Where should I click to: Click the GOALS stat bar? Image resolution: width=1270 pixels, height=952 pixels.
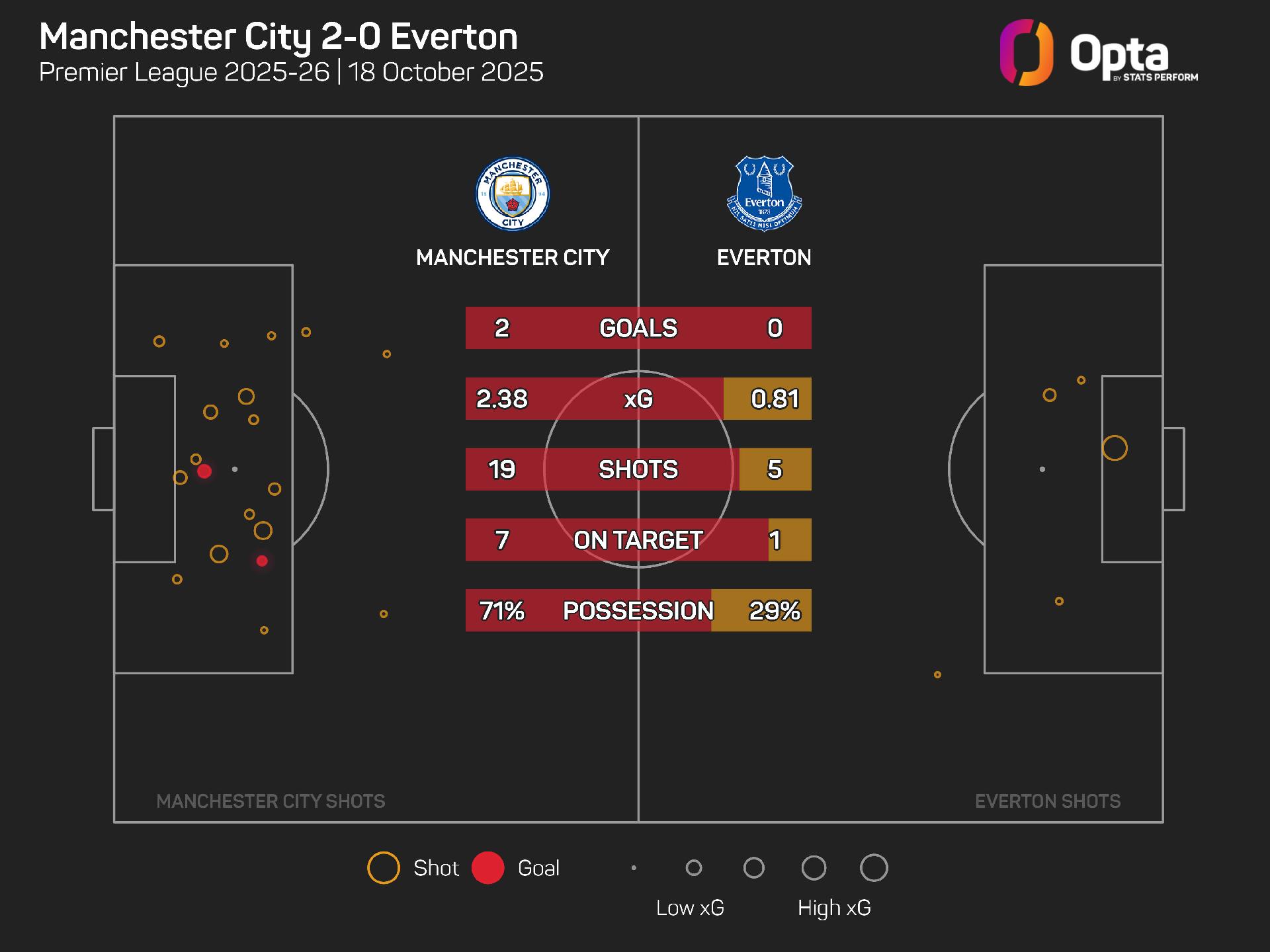638,328
